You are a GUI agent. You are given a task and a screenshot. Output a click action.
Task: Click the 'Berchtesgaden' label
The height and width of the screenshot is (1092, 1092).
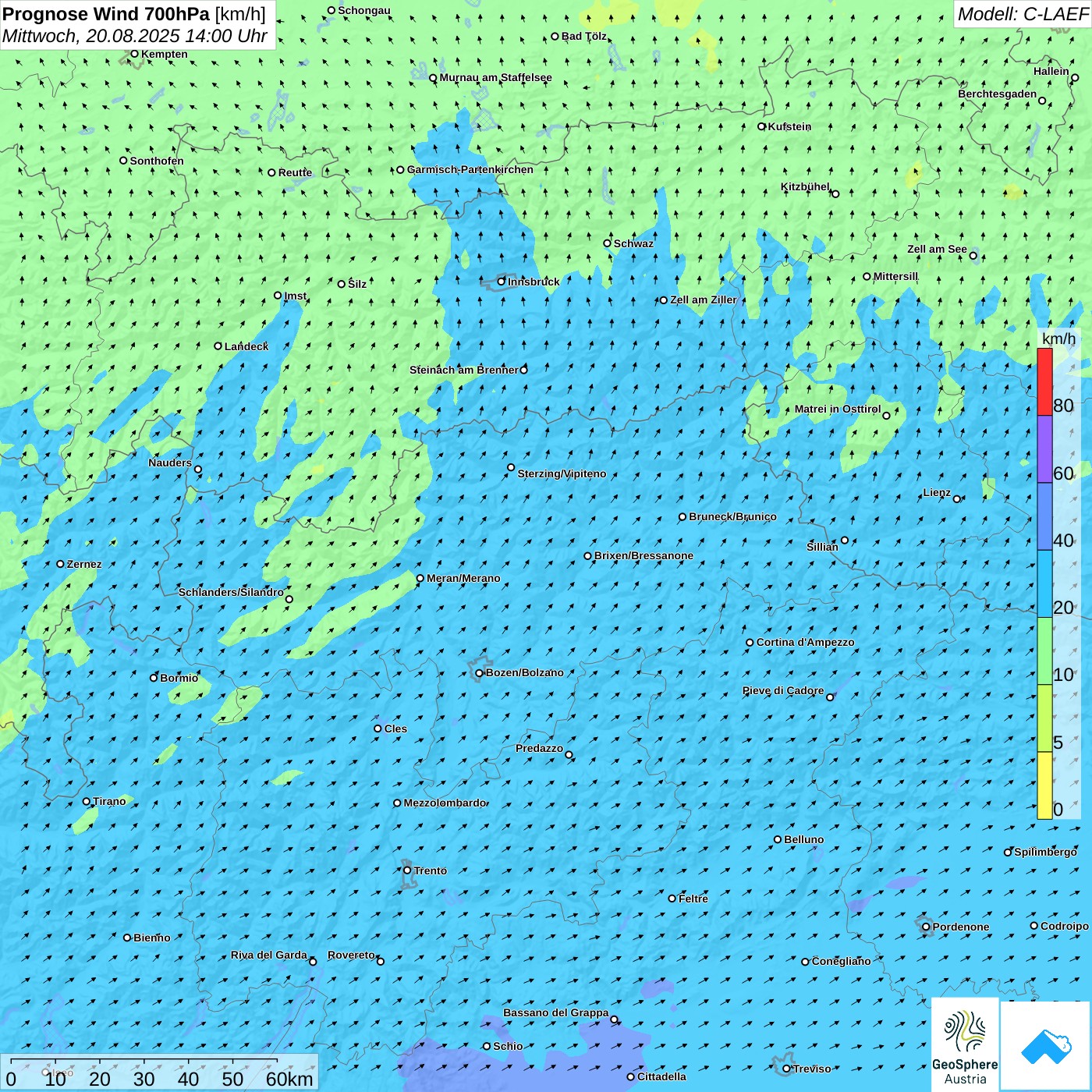click(x=998, y=94)
